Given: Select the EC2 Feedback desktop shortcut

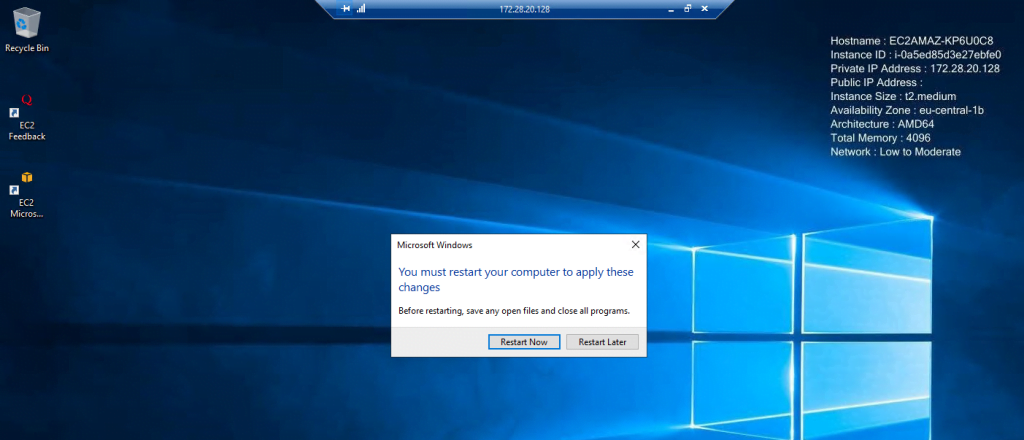Looking at the screenshot, I should pyautogui.click(x=27, y=118).
